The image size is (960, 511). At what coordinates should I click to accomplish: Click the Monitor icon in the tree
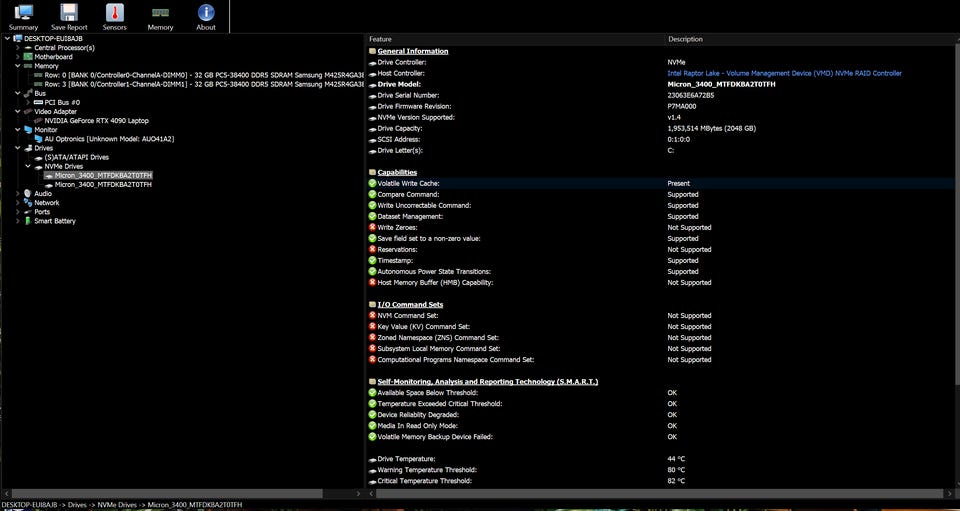28,130
